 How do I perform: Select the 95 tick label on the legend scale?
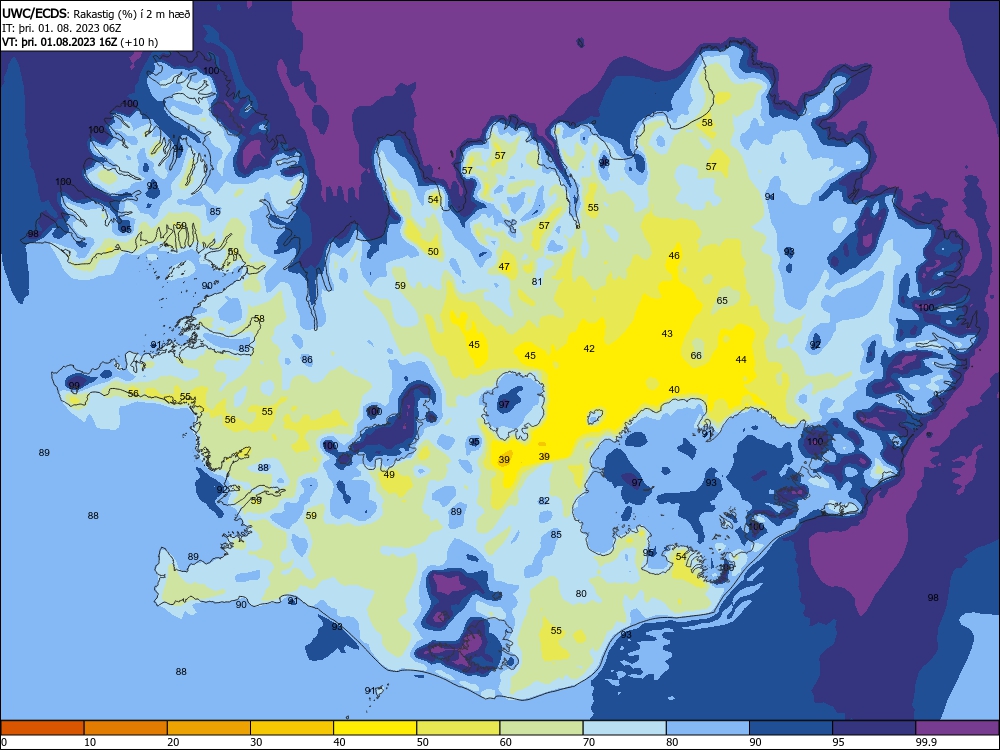click(838, 742)
